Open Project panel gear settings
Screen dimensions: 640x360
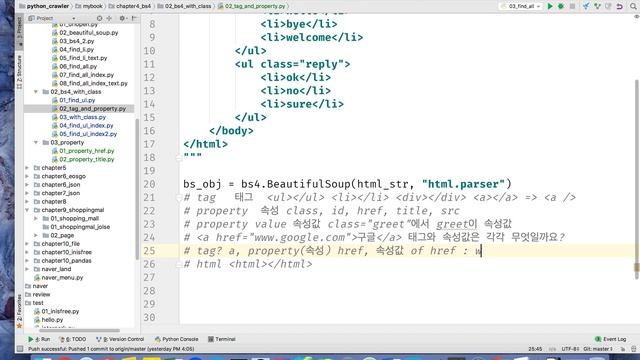(x=122, y=18)
